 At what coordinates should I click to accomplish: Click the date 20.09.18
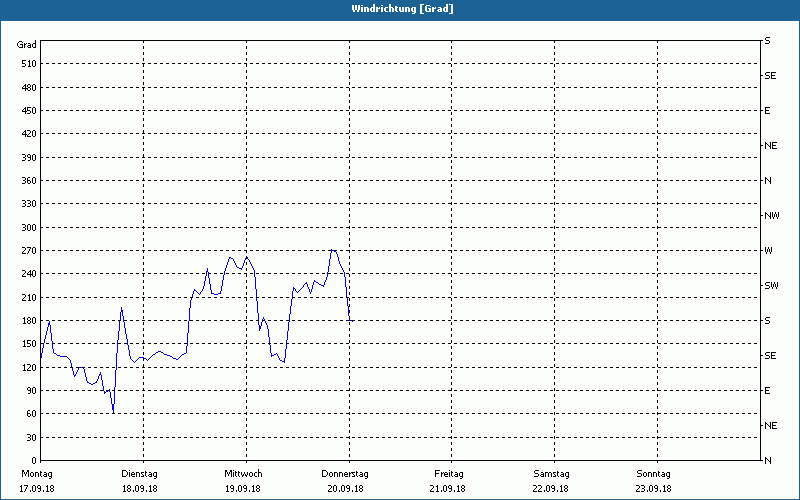click(345, 489)
